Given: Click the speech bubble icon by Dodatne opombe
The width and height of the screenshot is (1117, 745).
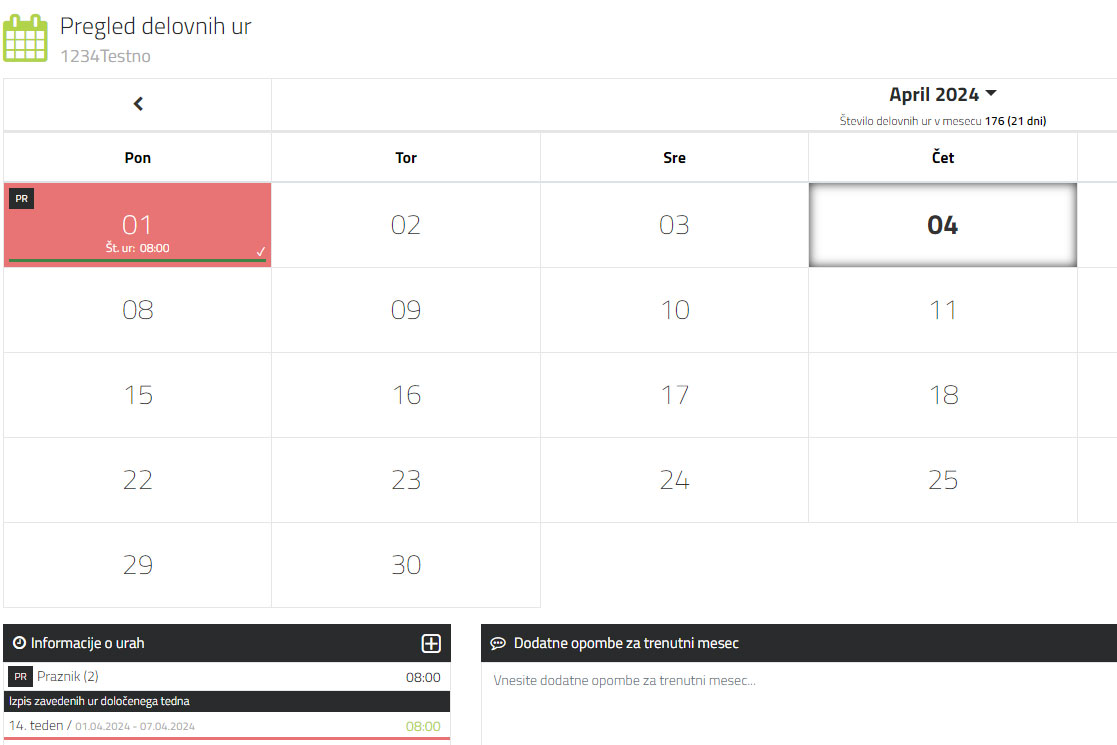Looking at the screenshot, I should (498, 643).
